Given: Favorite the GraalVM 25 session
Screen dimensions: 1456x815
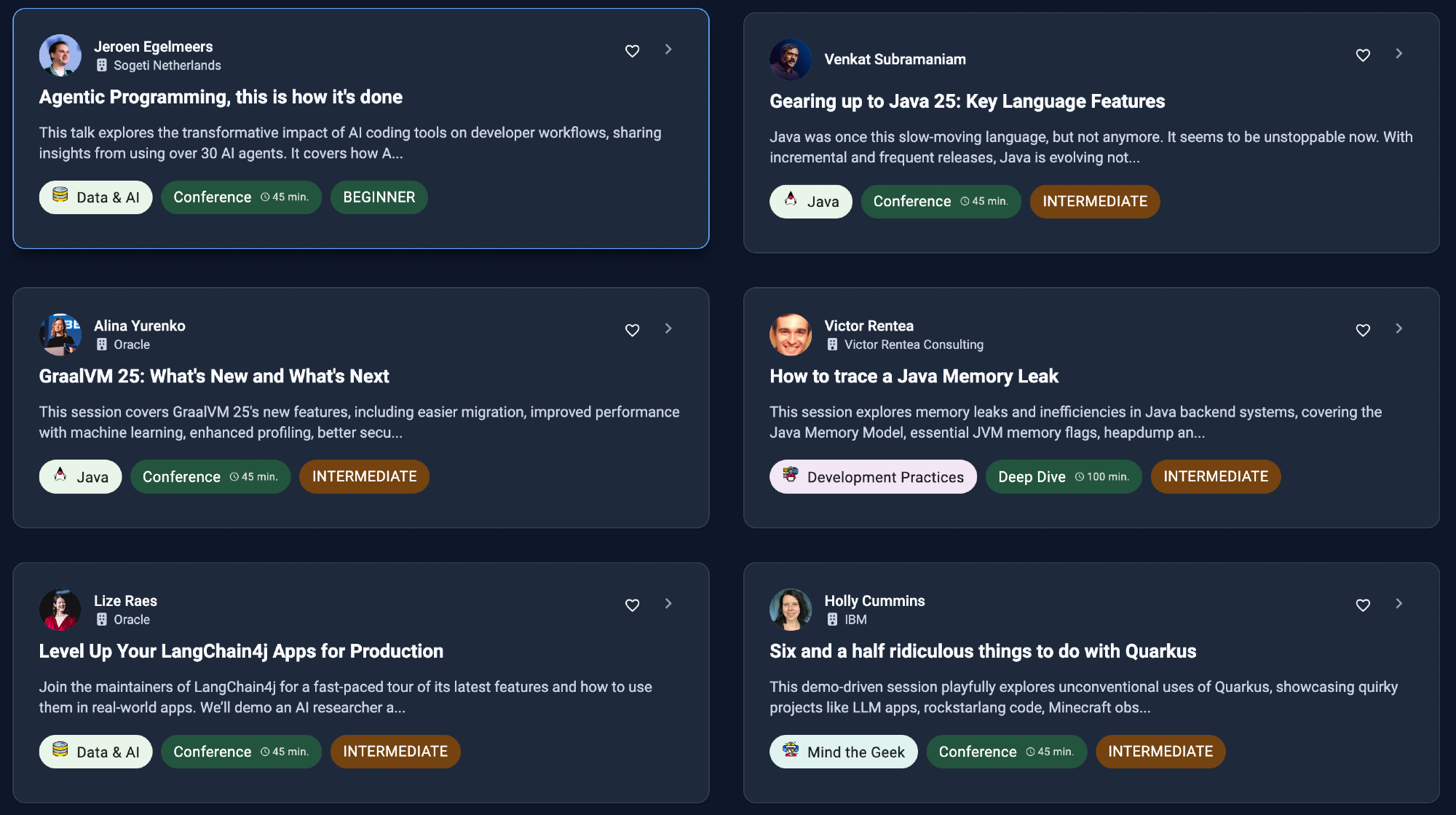Looking at the screenshot, I should click(632, 330).
